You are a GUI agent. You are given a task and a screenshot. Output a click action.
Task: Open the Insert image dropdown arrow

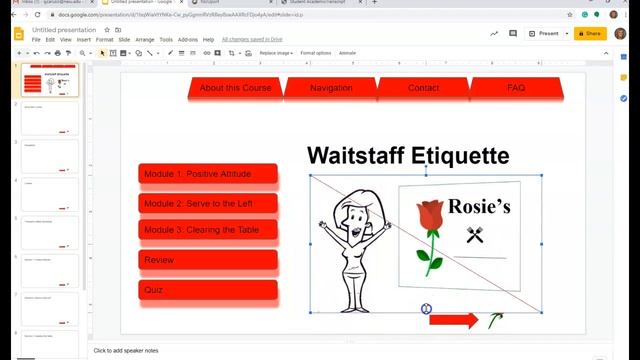(129, 53)
